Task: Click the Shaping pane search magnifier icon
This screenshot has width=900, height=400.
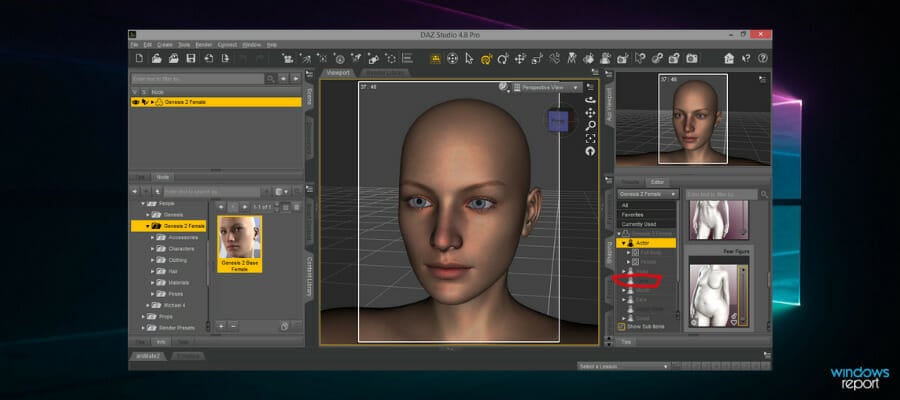Action: [x=764, y=195]
